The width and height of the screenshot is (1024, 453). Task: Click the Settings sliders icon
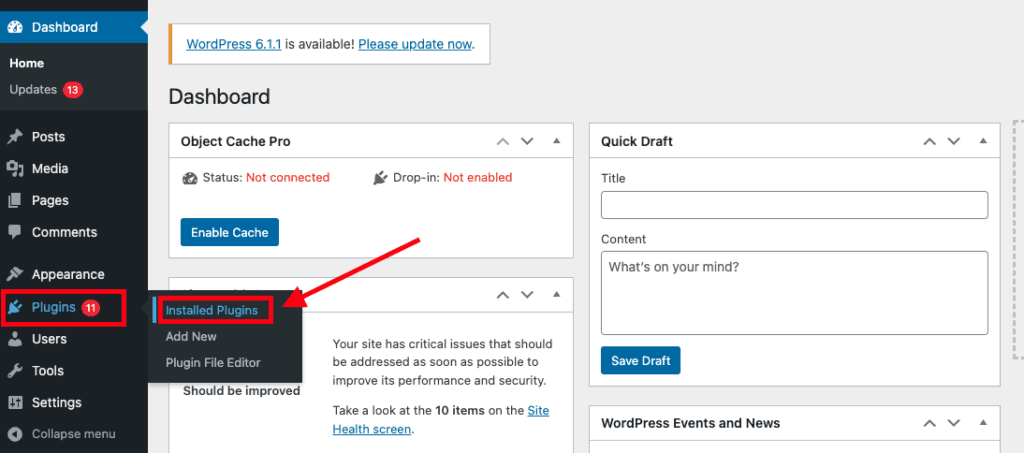pos(15,402)
